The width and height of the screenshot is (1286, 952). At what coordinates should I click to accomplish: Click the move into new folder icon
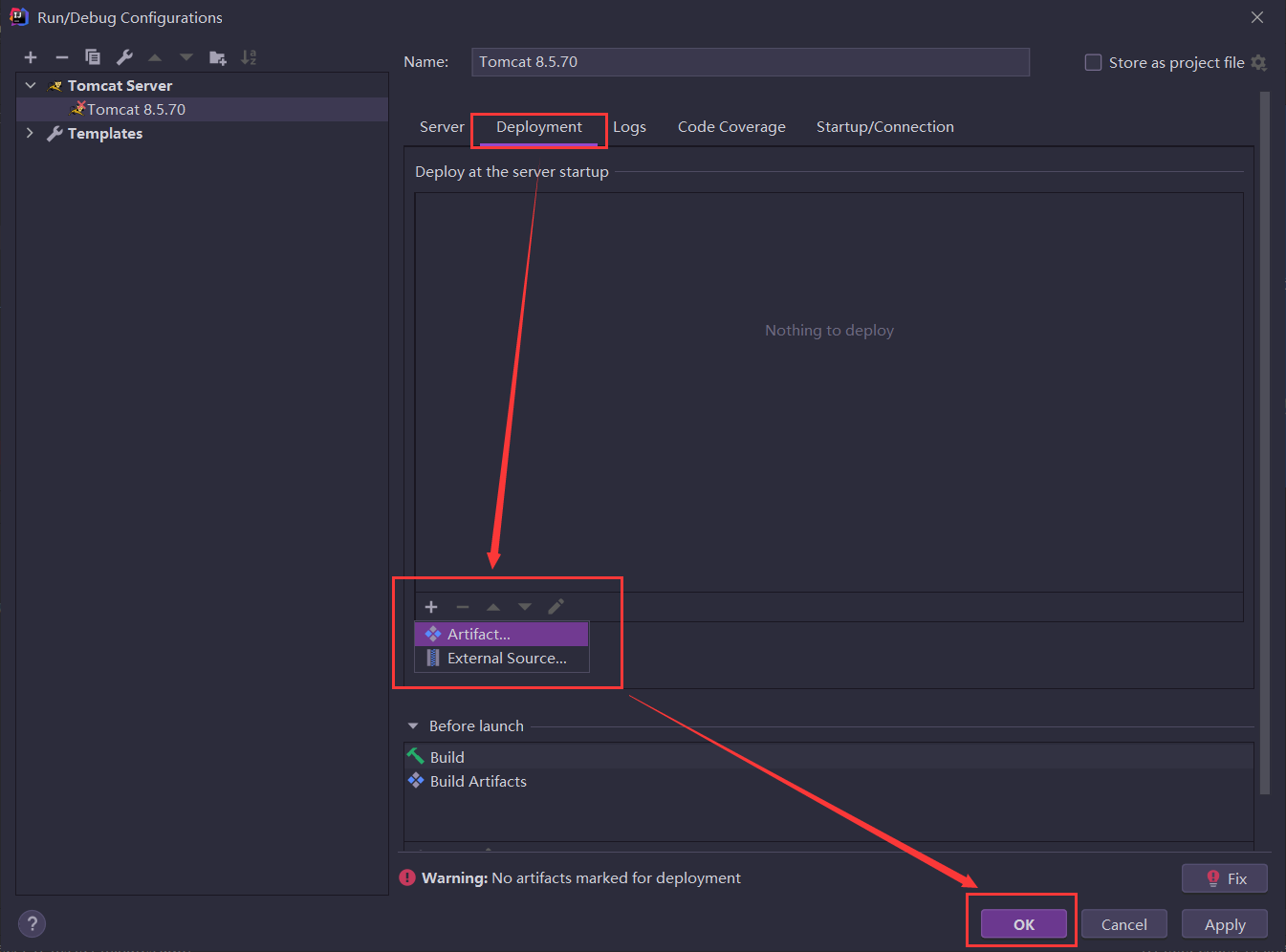(x=218, y=57)
